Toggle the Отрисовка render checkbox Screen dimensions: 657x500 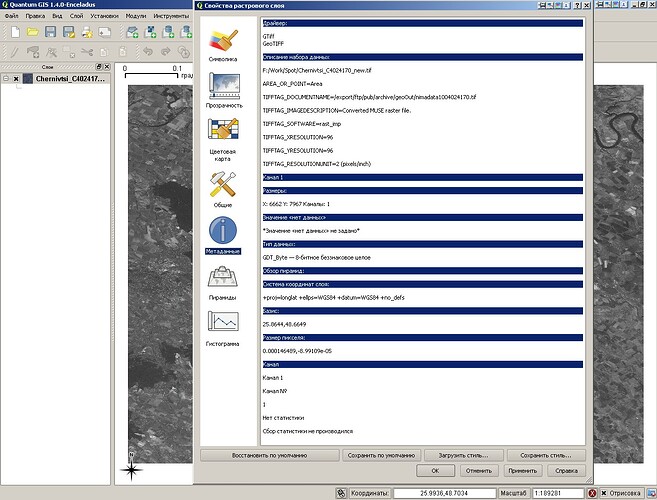(604, 493)
